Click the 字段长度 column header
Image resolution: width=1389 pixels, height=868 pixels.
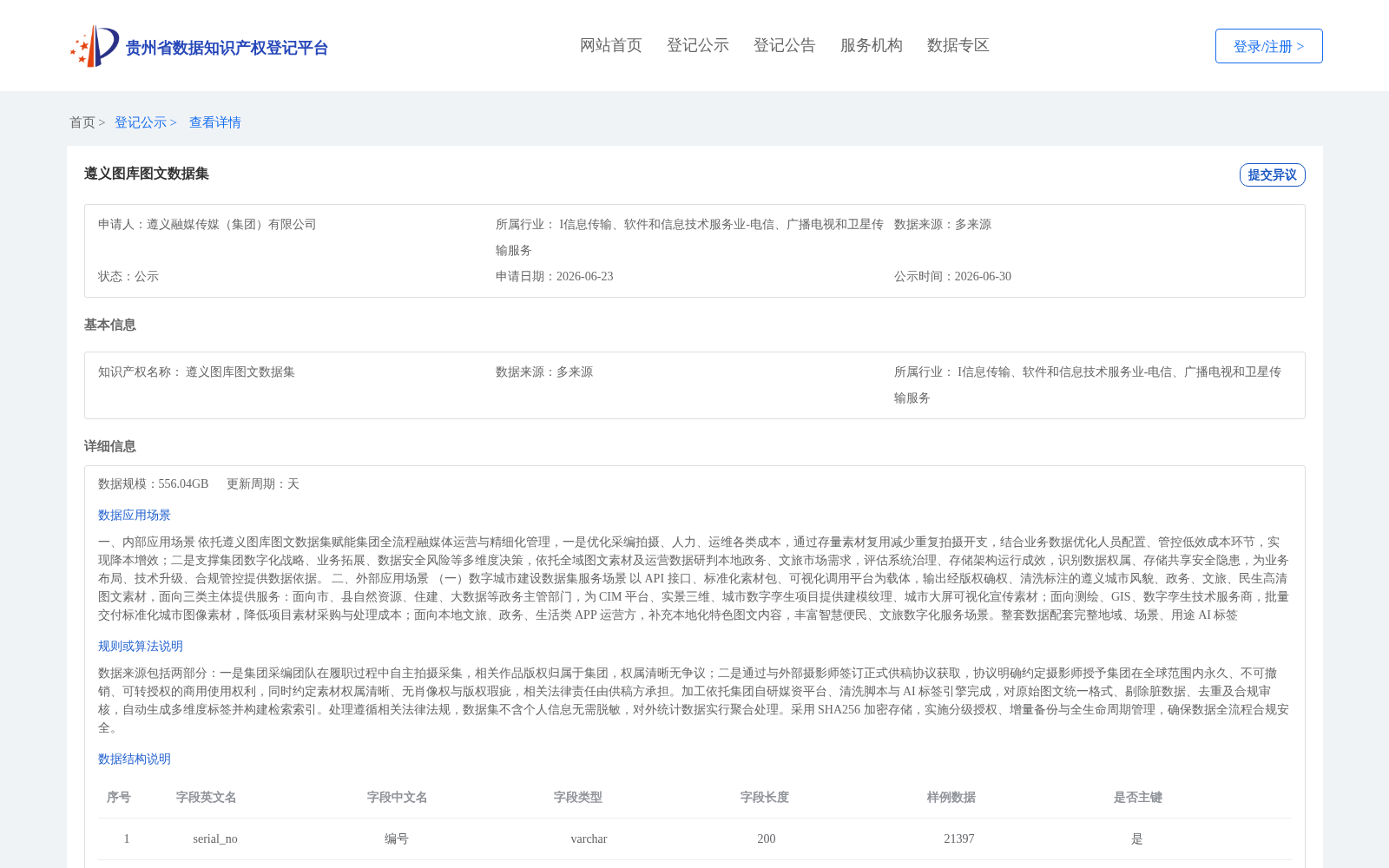tap(765, 797)
